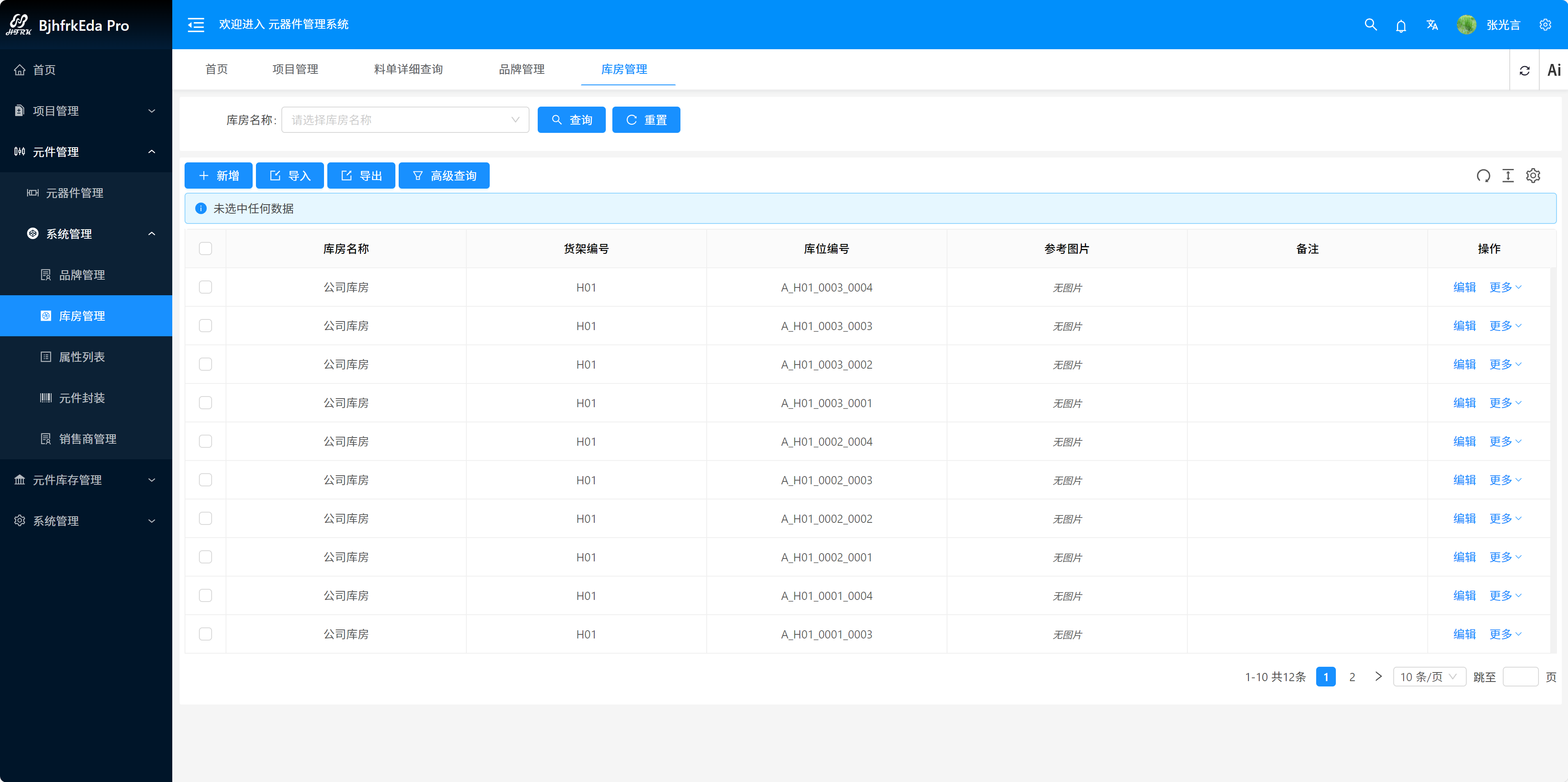Click the 新增 button
The height and width of the screenshot is (782, 1568).
[x=218, y=176]
